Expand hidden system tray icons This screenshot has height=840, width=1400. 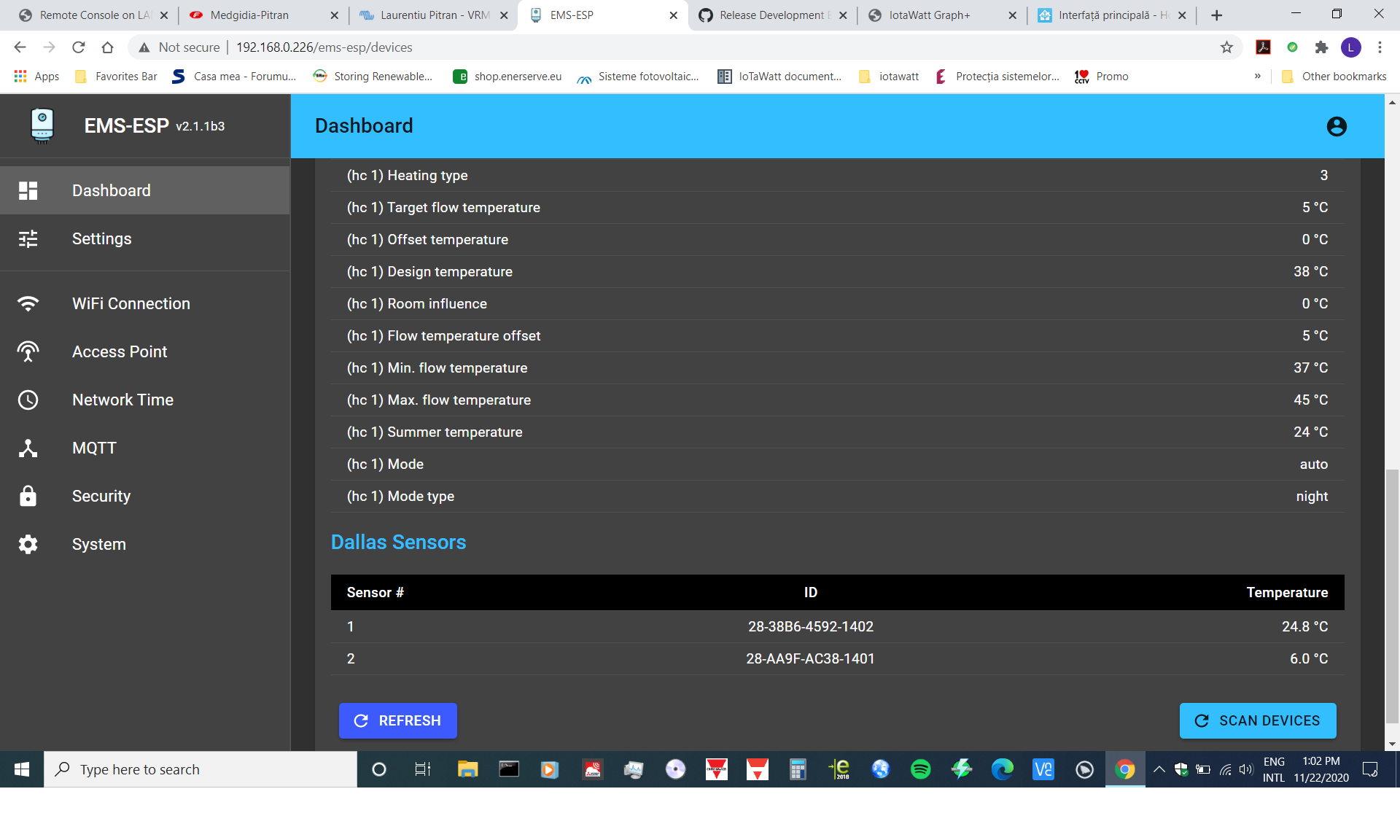[1159, 769]
